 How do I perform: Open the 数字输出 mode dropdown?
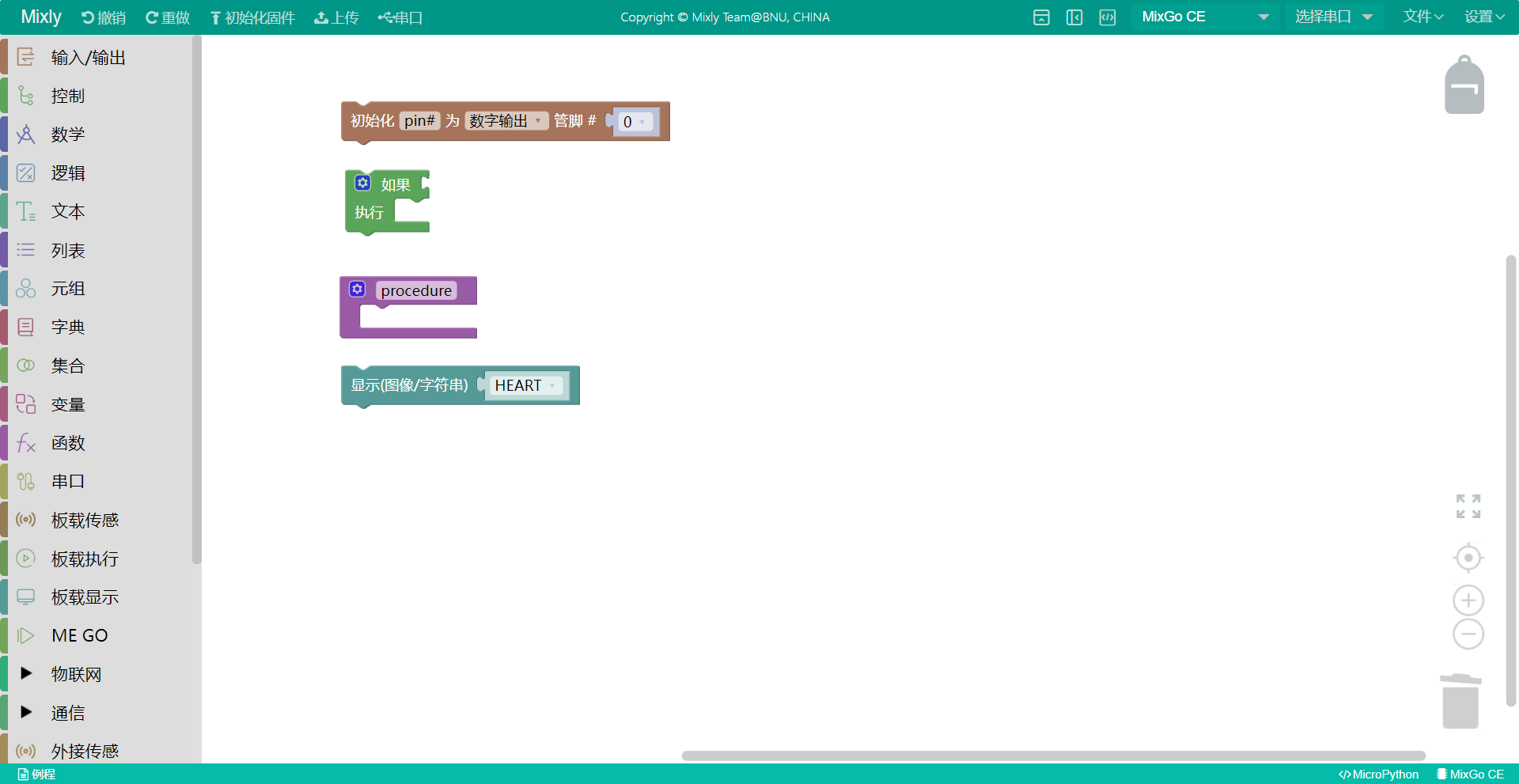point(506,121)
